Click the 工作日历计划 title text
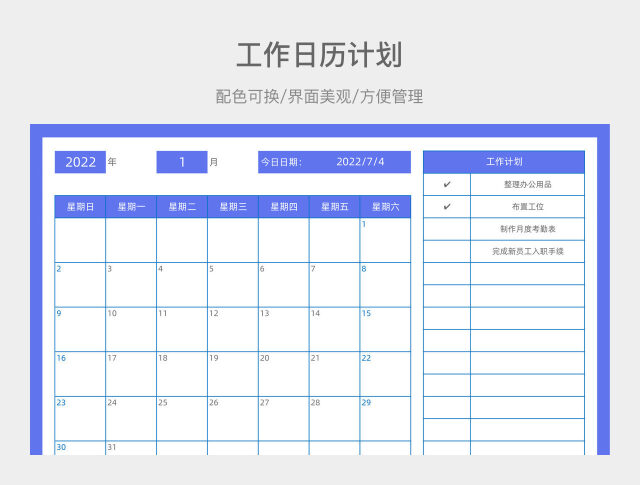 pyautogui.click(x=319, y=54)
